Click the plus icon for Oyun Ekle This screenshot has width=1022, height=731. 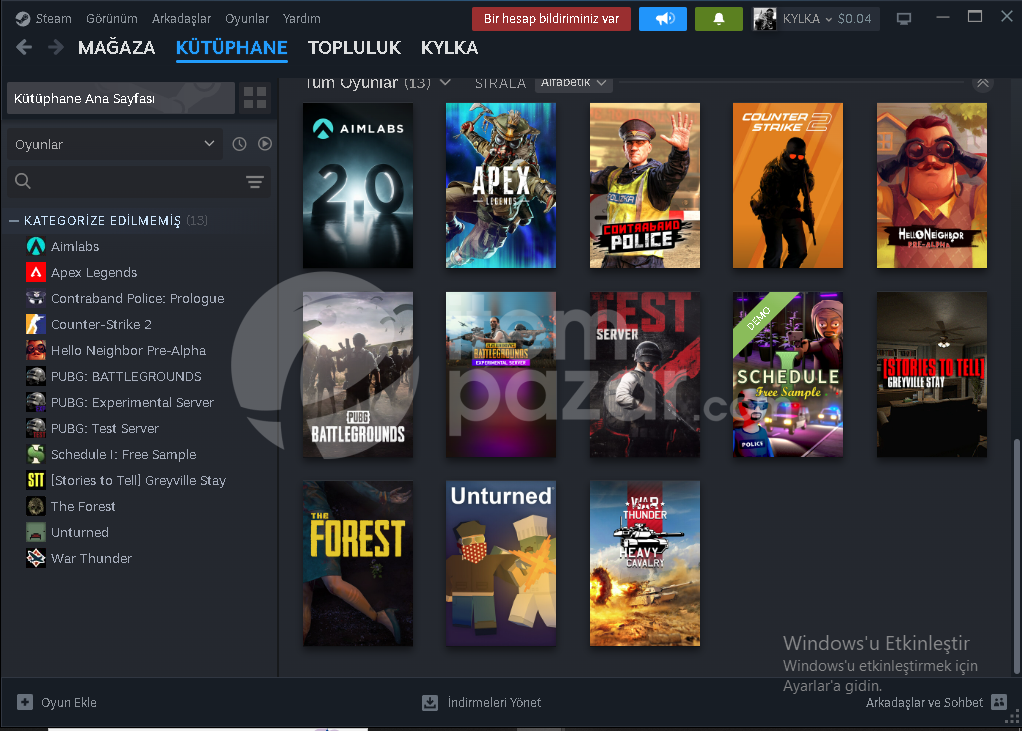point(25,702)
